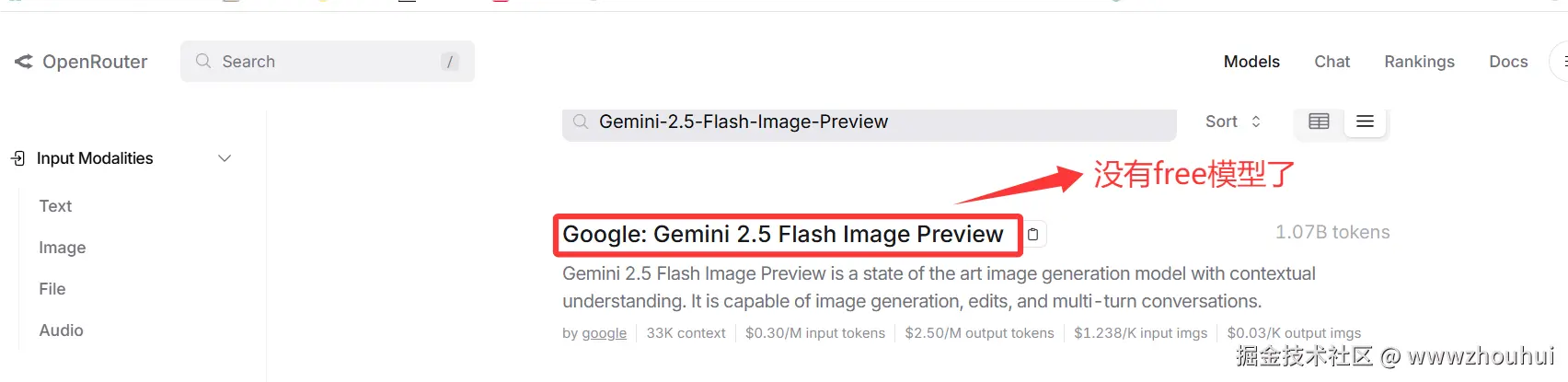Focus the top Search box
Image resolution: width=1568 pixels, height=382 pixels.
pyautogui.click(x=328, y=62)
